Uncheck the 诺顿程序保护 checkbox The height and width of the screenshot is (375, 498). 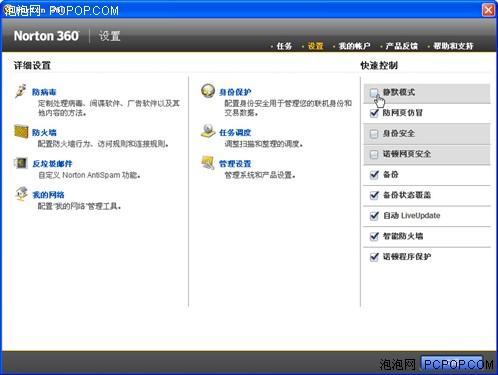coord(374,257)
